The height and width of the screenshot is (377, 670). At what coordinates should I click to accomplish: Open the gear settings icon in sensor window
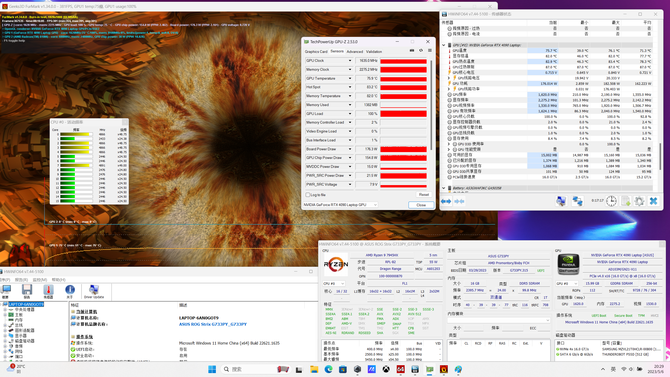coord(639,201)
